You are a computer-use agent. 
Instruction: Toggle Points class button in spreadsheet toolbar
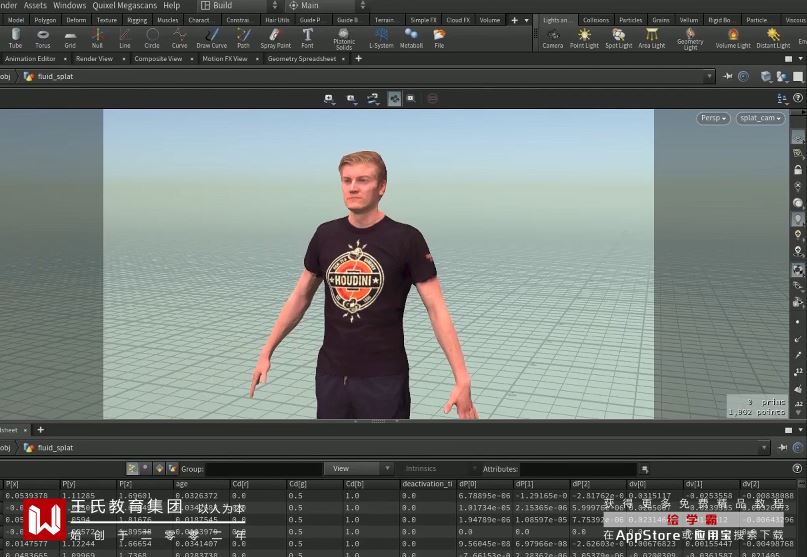[133, 468]
